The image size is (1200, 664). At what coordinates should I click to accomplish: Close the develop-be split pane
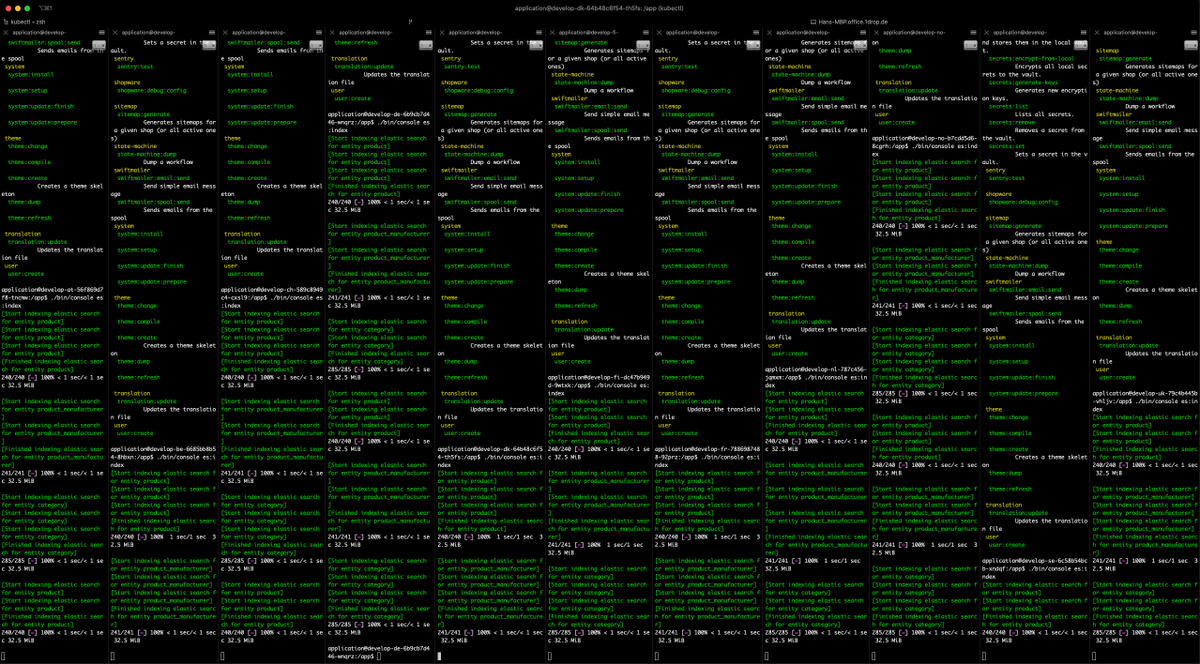(x=114, y=33)
